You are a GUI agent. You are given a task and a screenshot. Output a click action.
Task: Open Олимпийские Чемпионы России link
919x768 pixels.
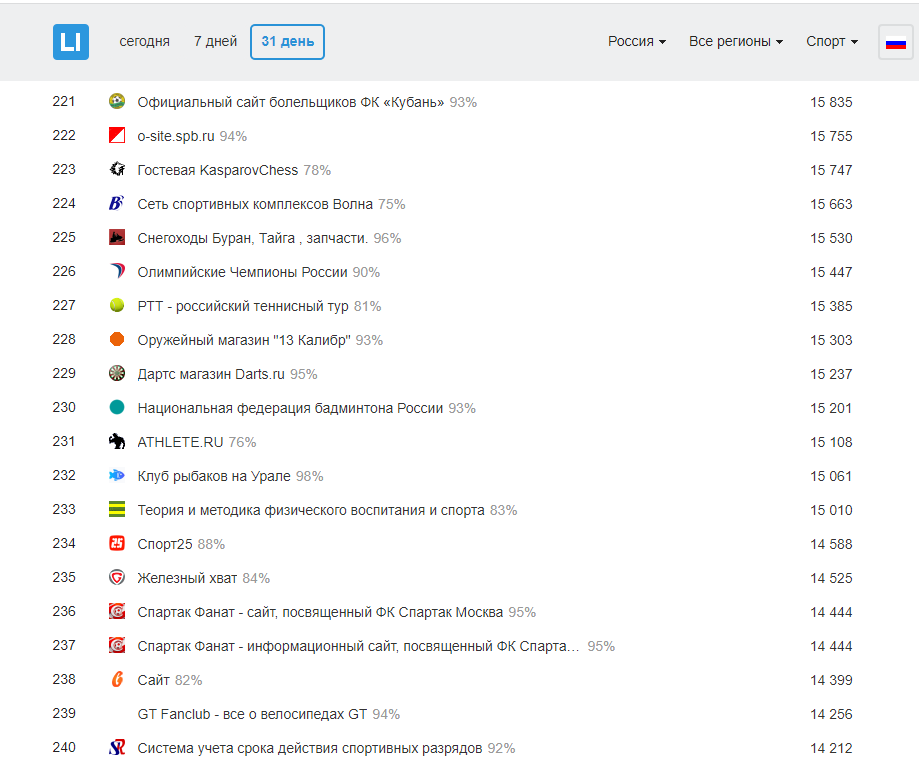pyautogui.click(x=242, y=272)
